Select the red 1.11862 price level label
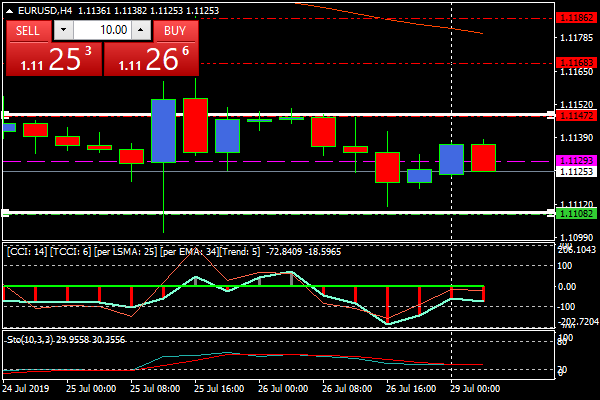The image size is (600, 400). [x=576, y=18]
